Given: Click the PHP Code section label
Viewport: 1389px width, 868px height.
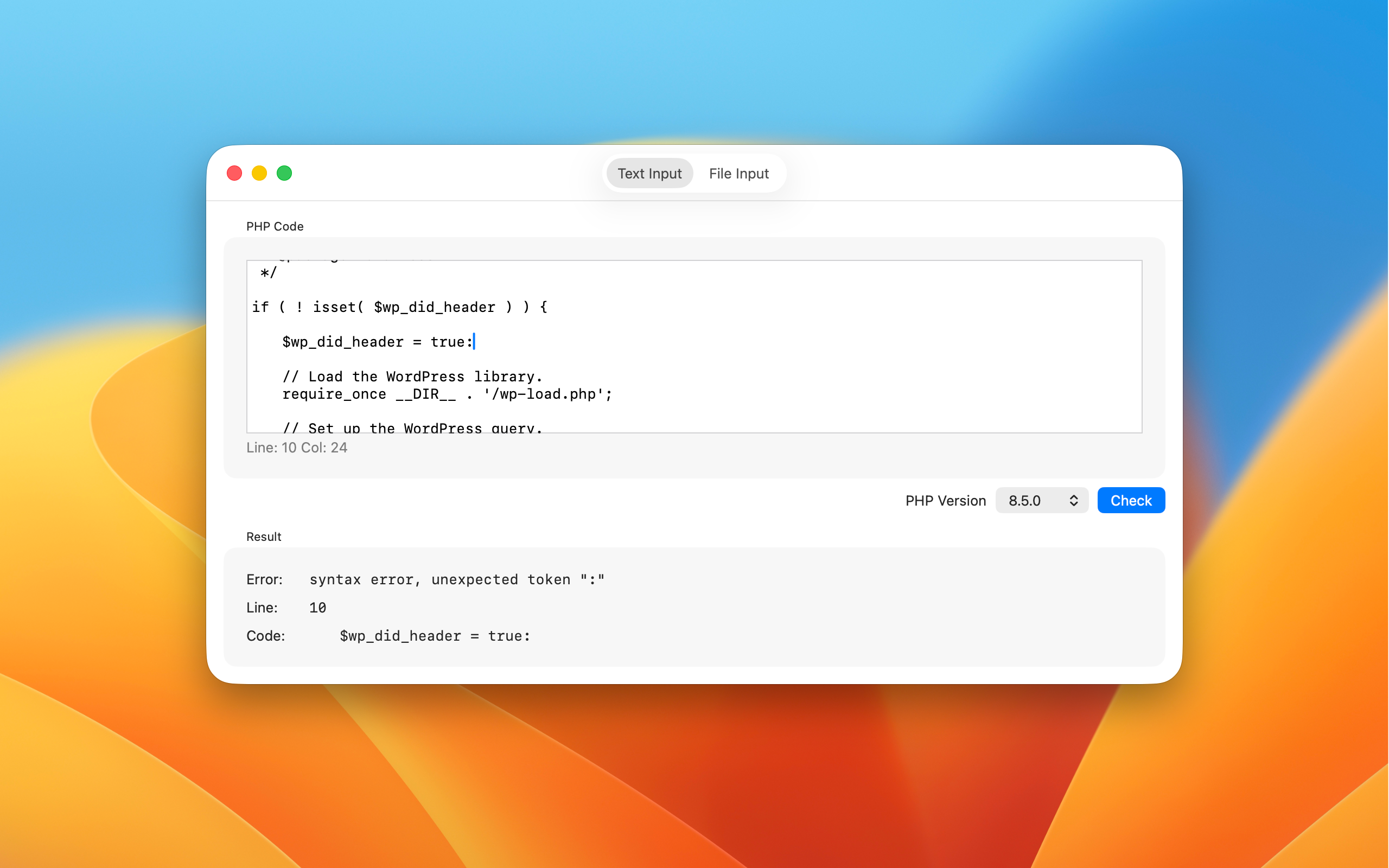Looking at the screenshot, I should (x=275, y=226).
